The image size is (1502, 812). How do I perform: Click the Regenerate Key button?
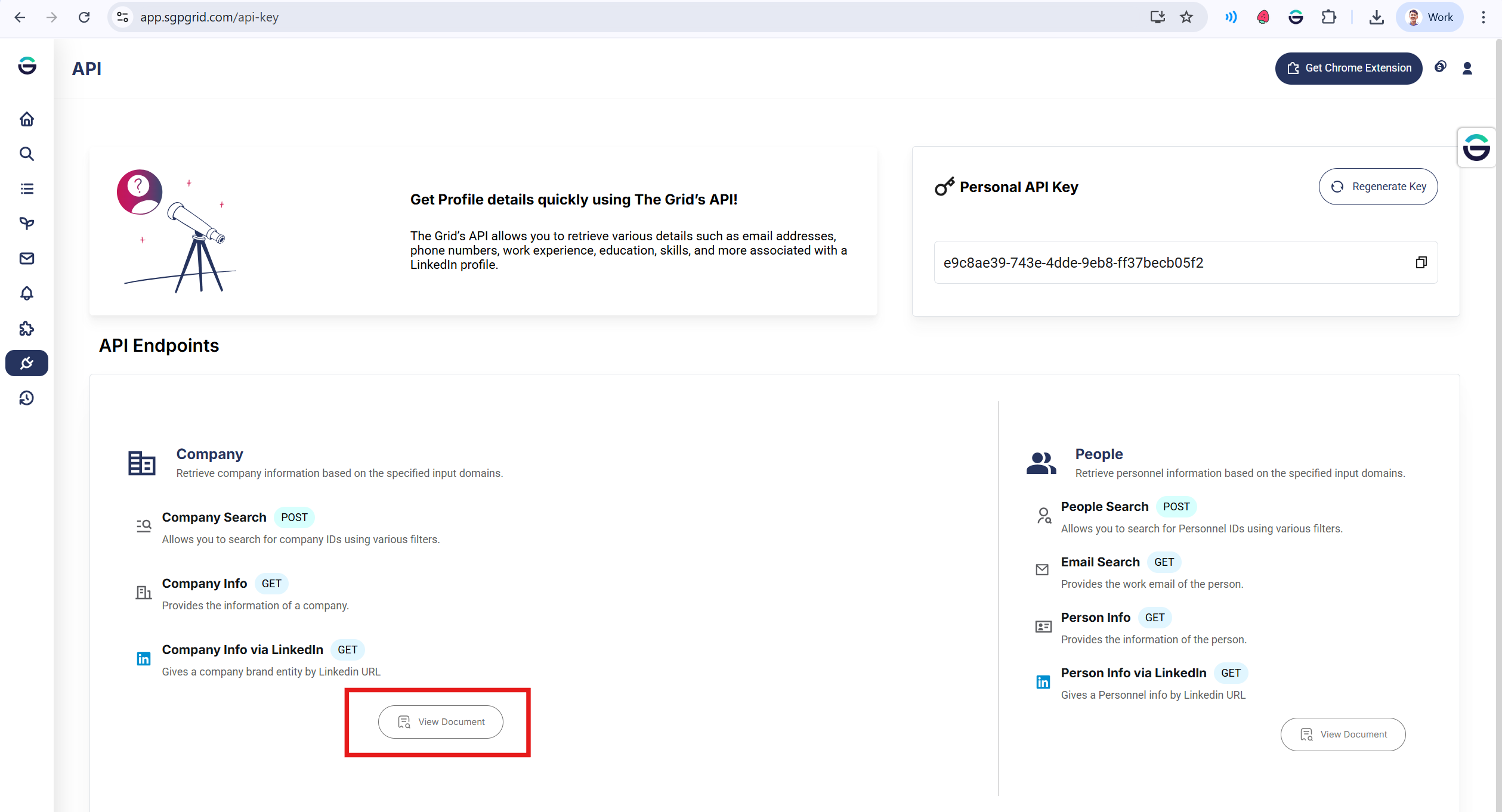(x=1378, y=187)
